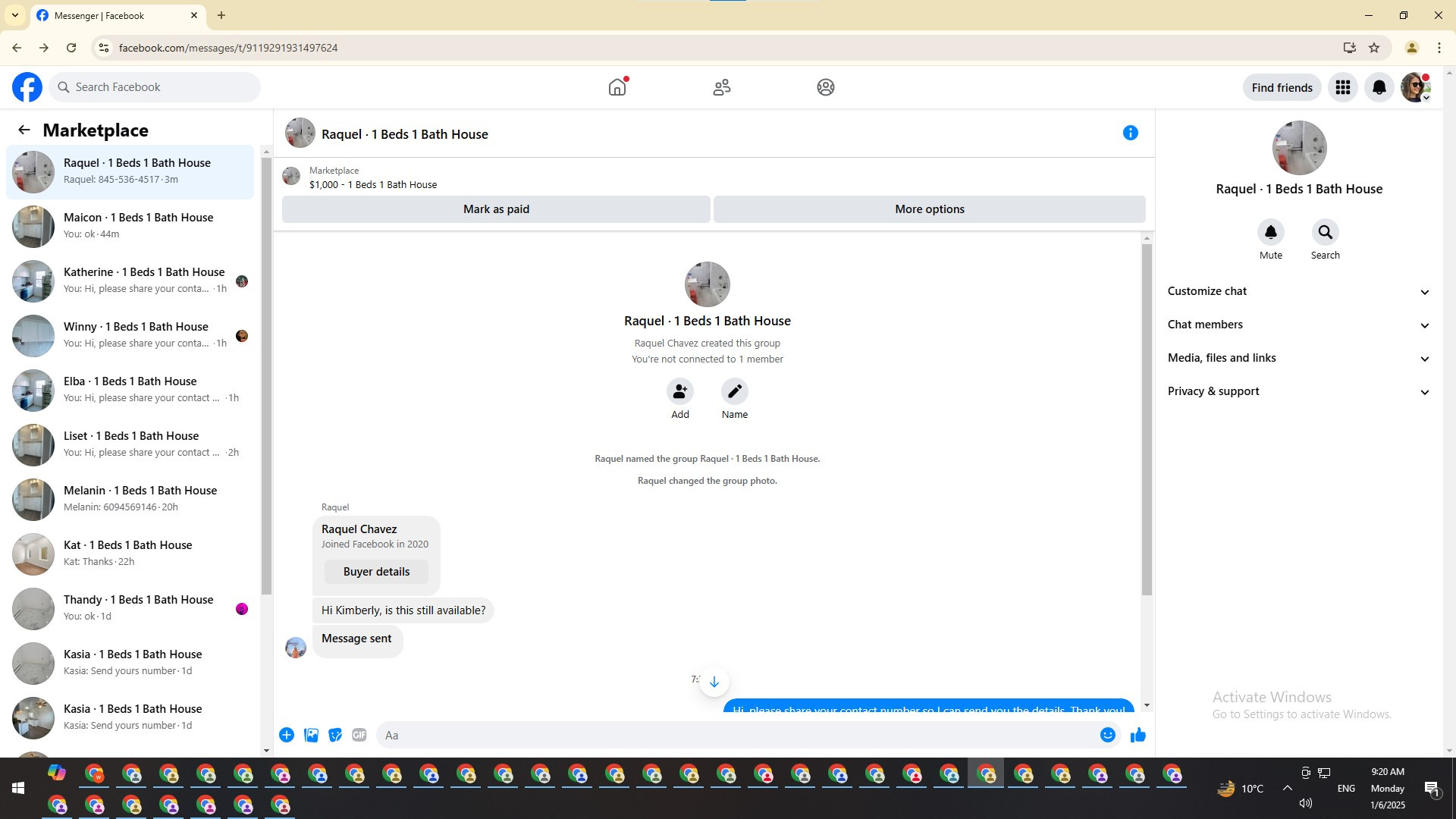Open the GIF picker icon
Screen dimensions: 1456x819
(x=359, y=735)
